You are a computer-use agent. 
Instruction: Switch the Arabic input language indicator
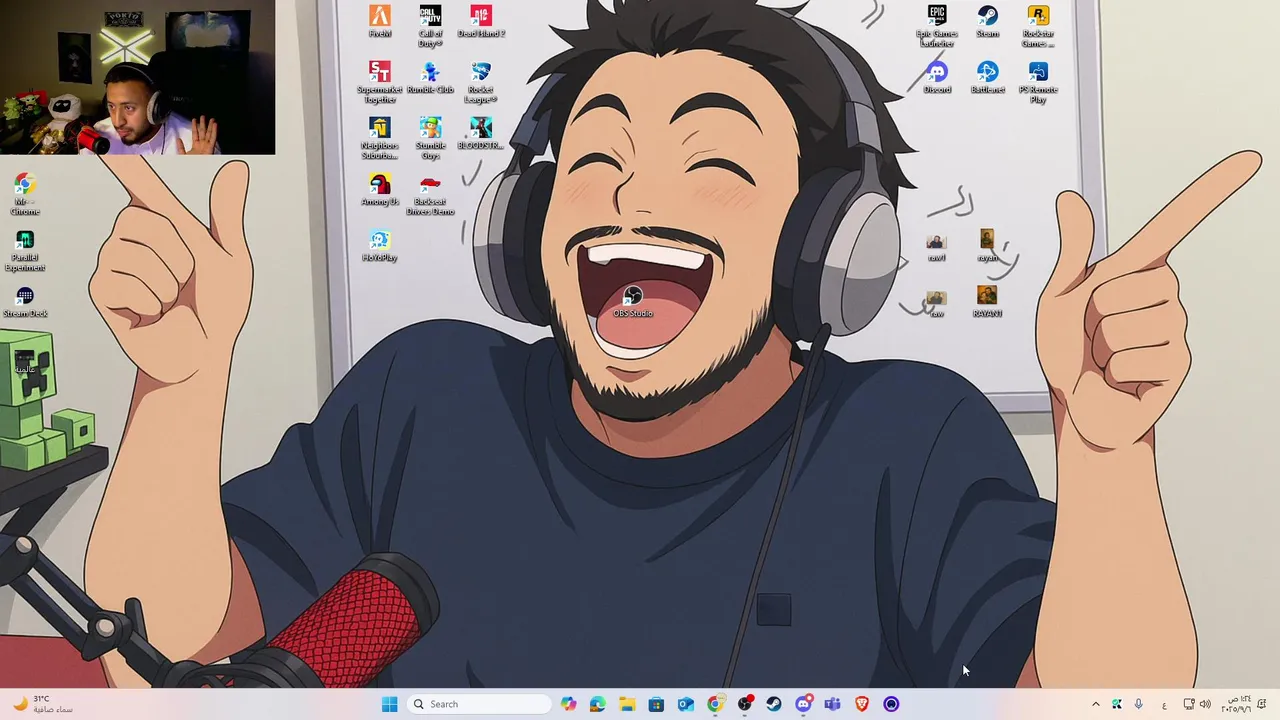click(x=1164, y=704)
